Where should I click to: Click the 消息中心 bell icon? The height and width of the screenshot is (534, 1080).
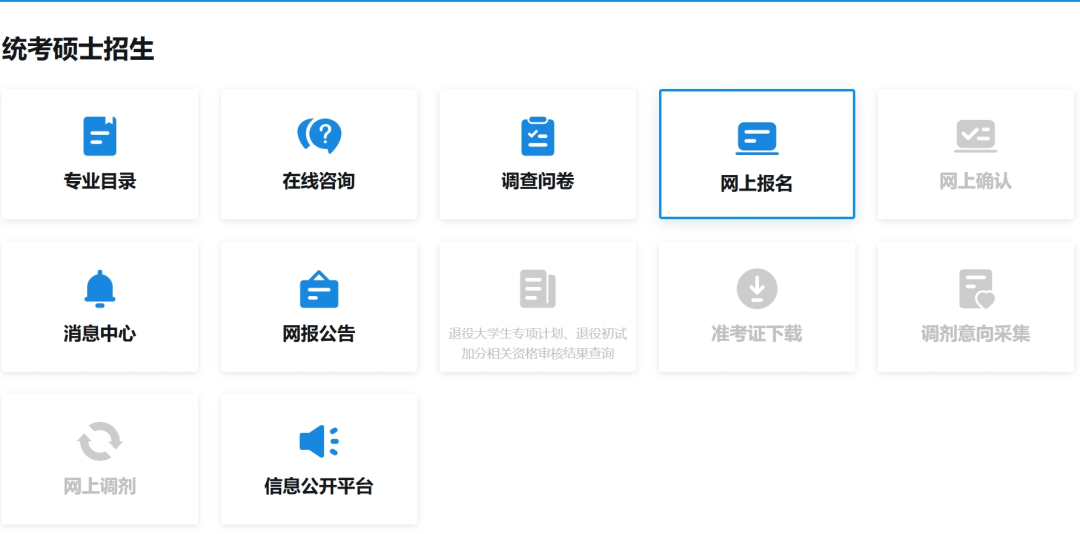[100, 289]
